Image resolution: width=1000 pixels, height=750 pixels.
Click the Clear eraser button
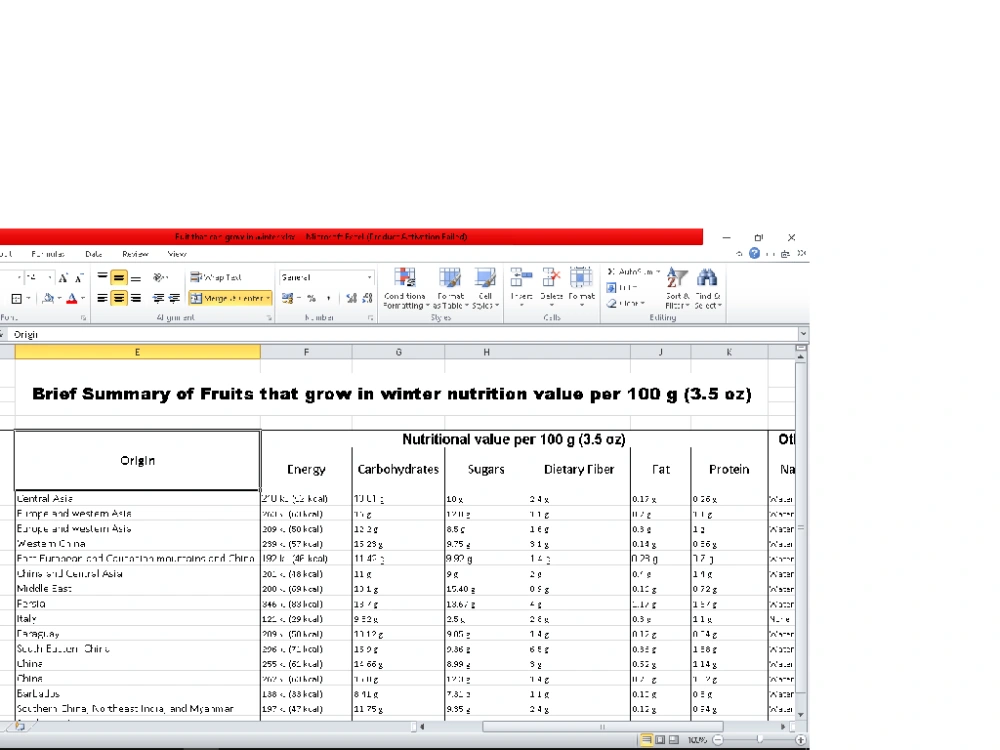625,304
